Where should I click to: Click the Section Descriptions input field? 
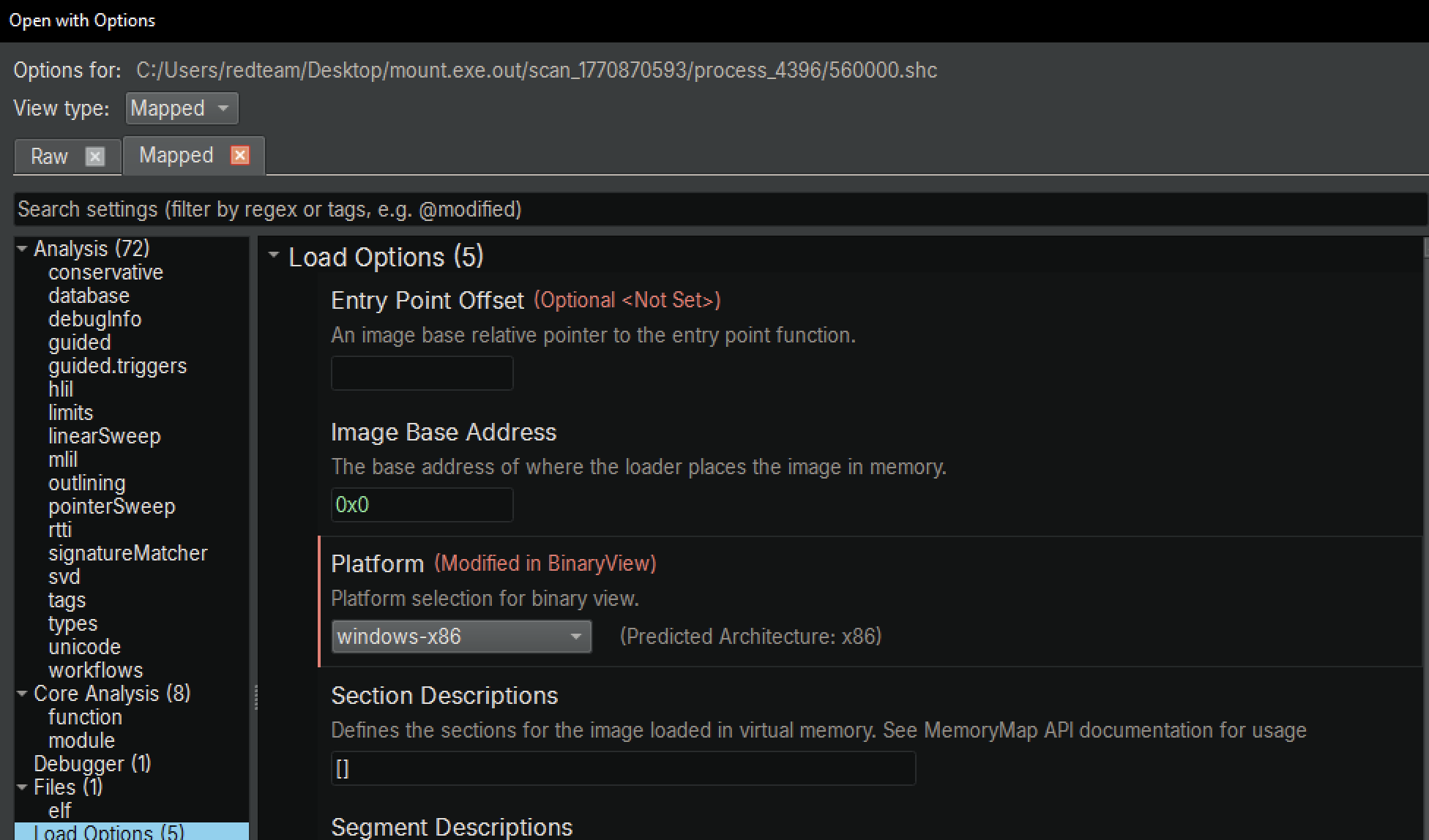(623, 768)
